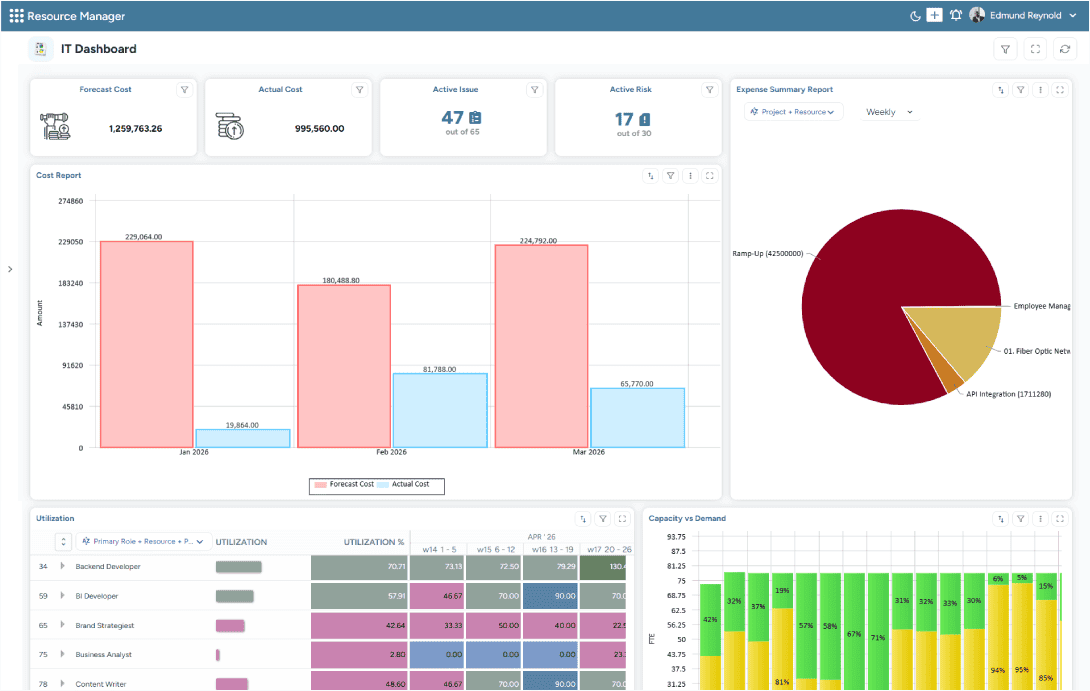Expand Cost Report to fullscreen
Image resolution: width=1090 pixels, height=691 pixels.
coord(710,176)
